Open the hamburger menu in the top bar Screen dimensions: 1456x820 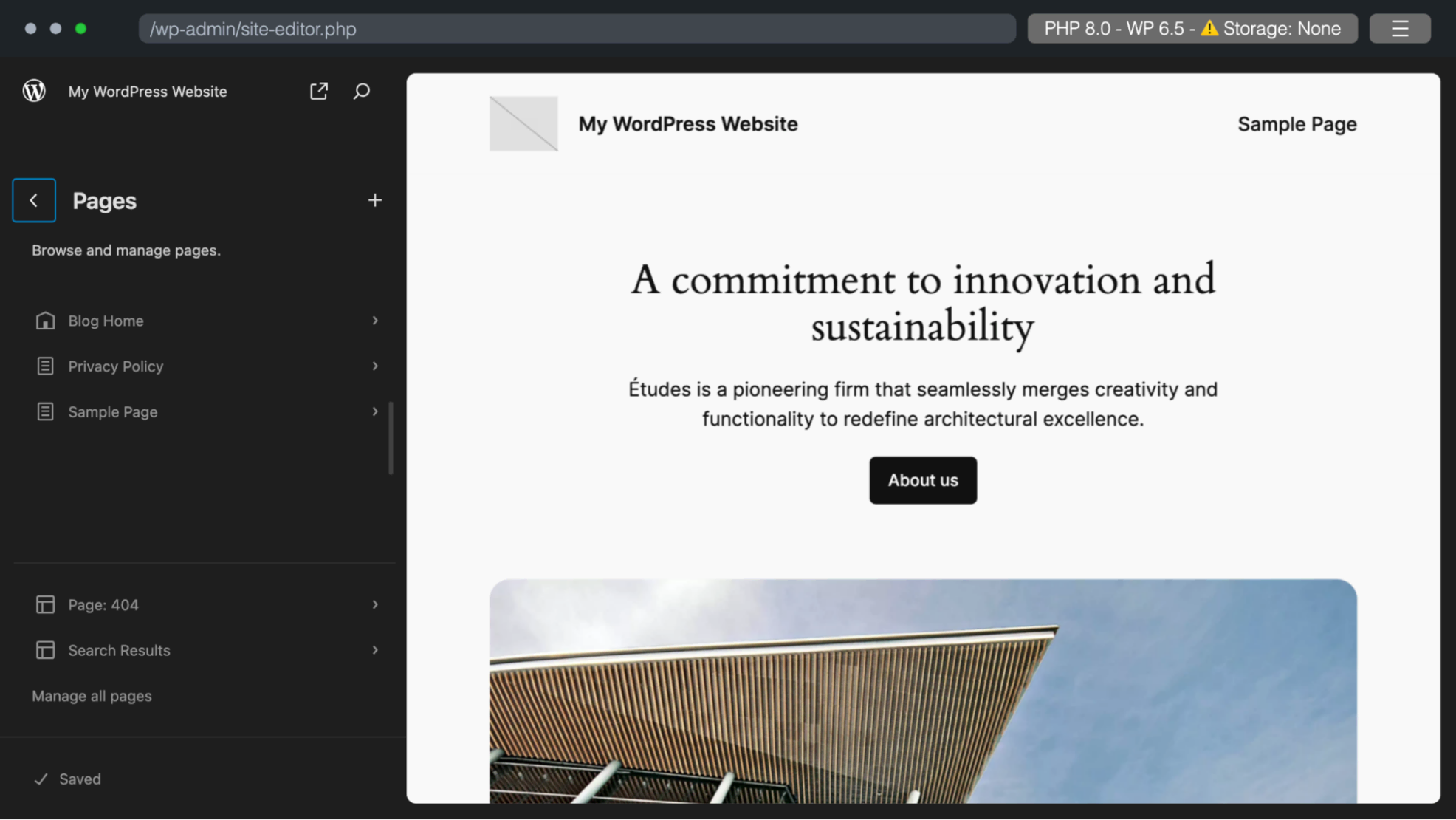pyautogui.click(x=1400, y=28)
